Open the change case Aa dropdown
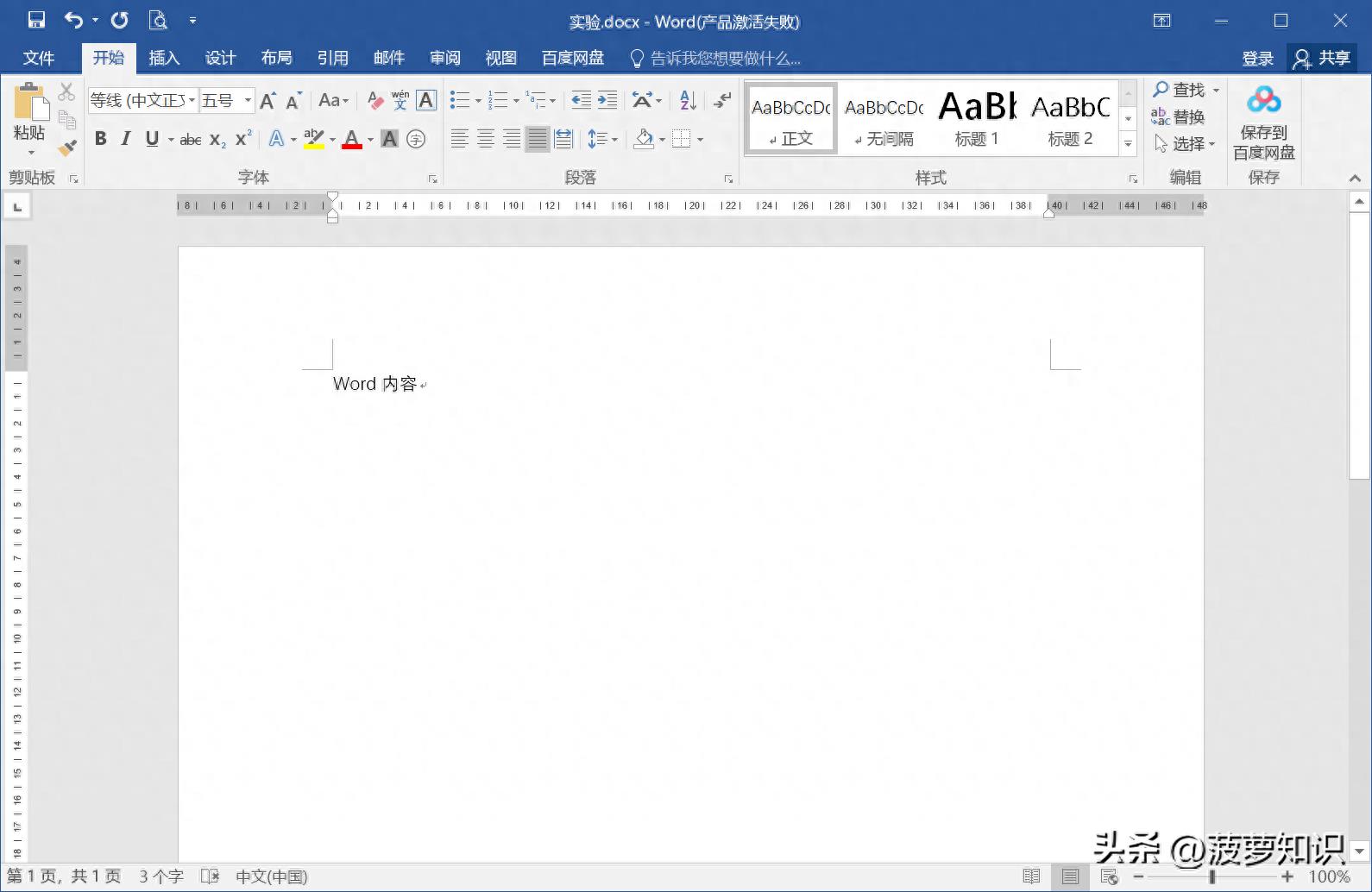Screen dimensions: 1372x892 (x=333, y=100)
